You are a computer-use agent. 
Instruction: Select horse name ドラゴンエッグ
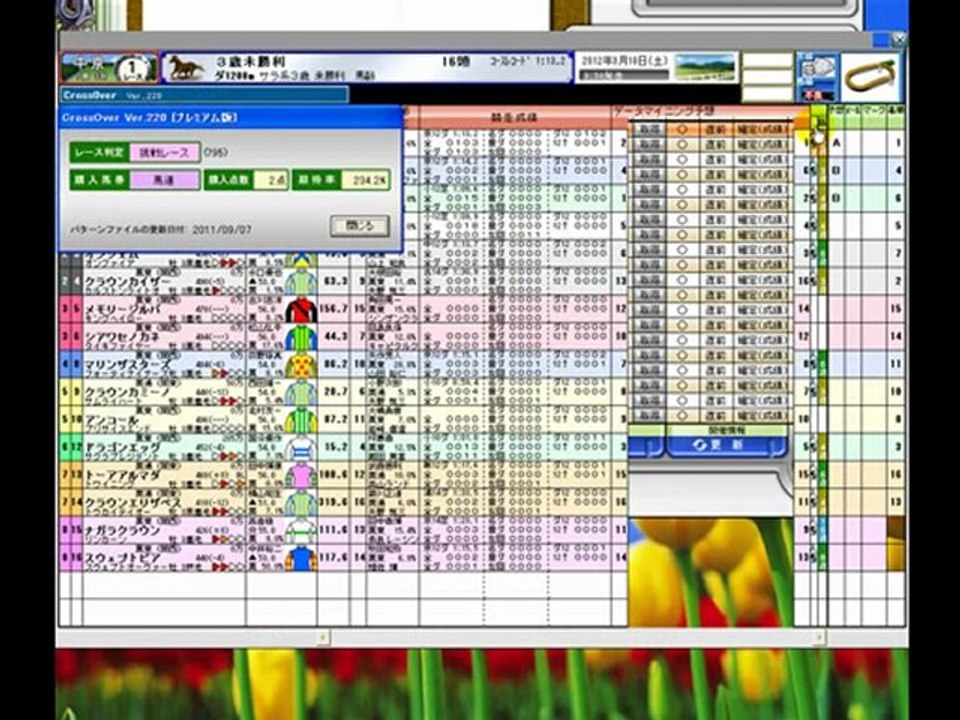coord(123,448)
